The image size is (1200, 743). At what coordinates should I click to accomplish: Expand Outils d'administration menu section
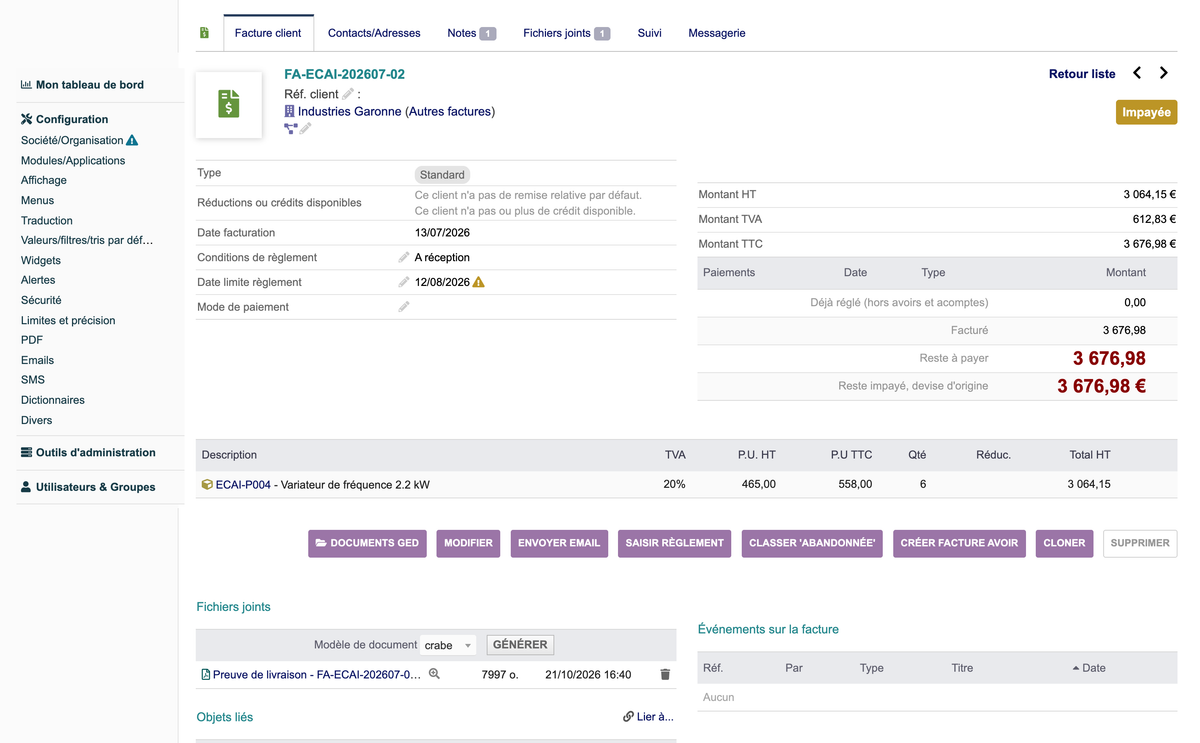(x=88, y=452)
